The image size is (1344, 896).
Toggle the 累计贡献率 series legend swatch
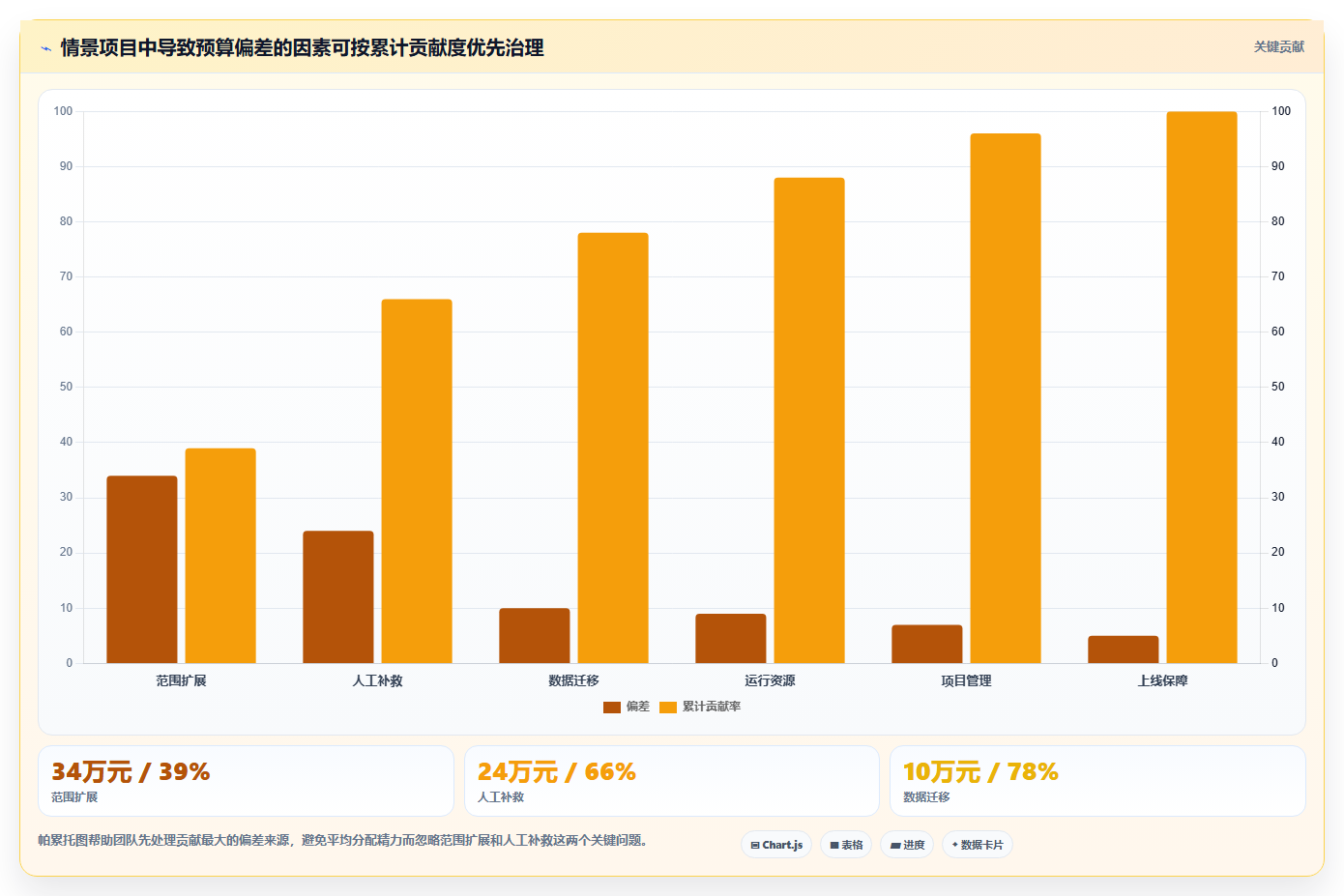668,707
